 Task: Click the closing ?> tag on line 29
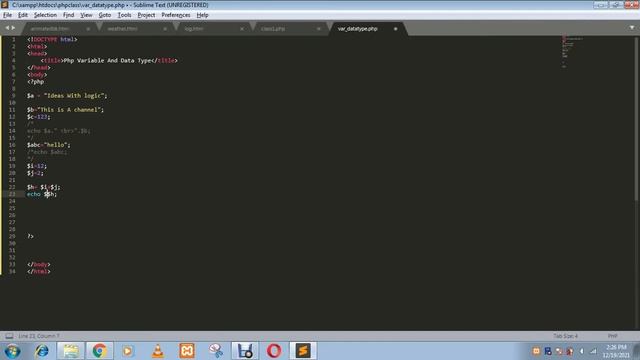(x=30, y=236)
